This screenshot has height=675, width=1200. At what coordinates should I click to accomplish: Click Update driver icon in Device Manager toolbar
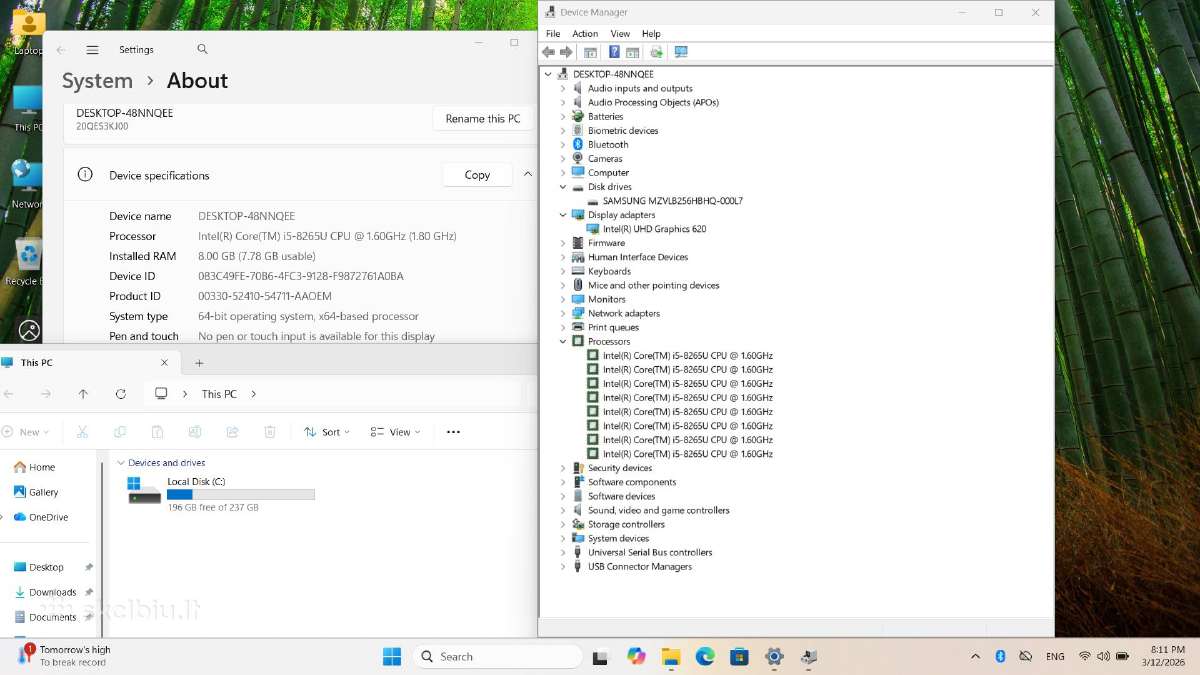tap(656, 52)
